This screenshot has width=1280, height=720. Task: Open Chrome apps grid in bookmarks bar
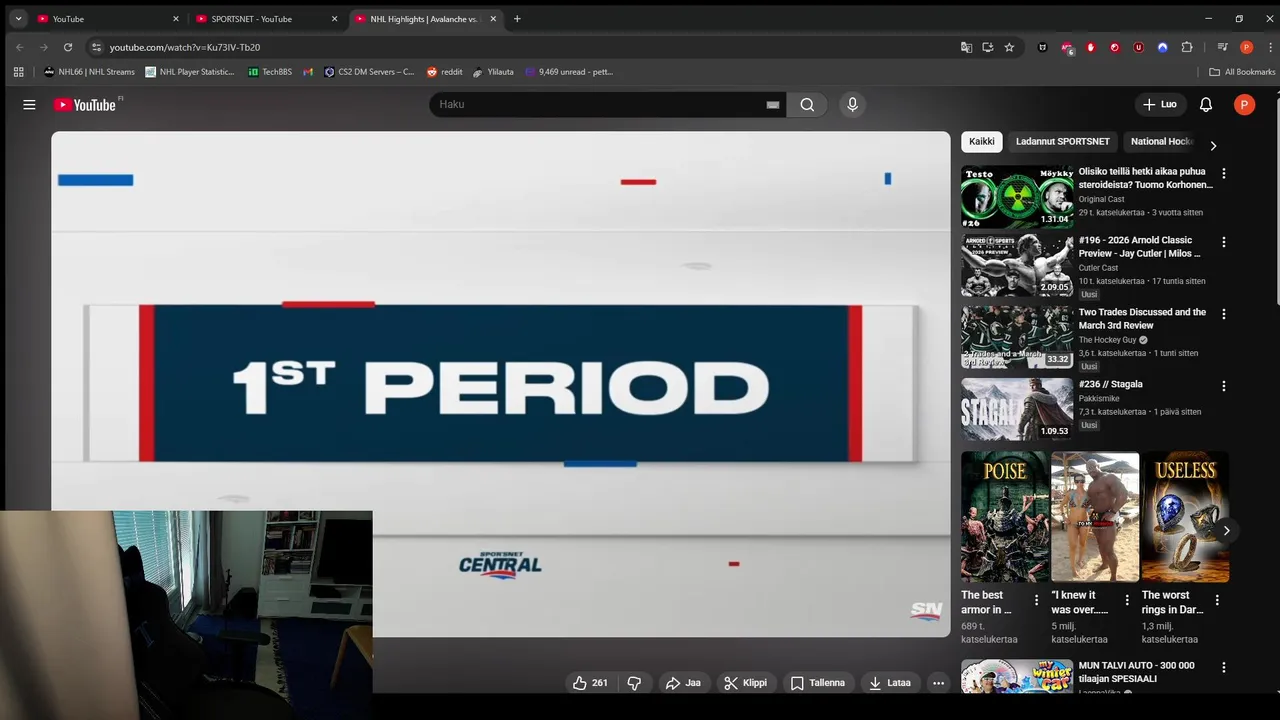(x=18, y=72)
